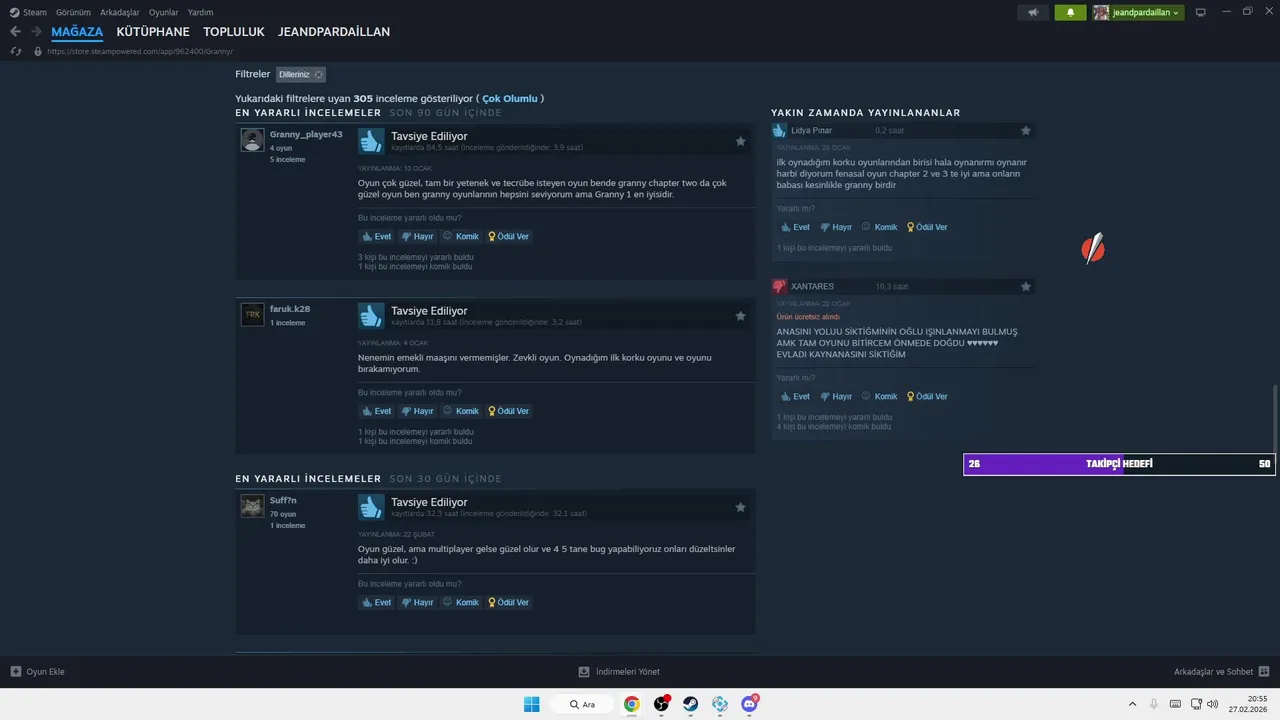Open XANTARES profile name link
This screenshot has height=720, width=1280.
coord(812,287)
